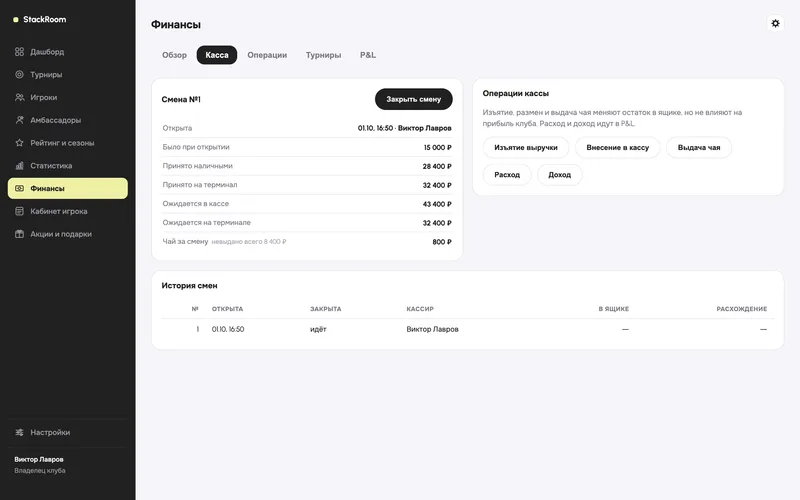Image resolution: width=800 pixels, height=500 pixels.
Task: Open Игроки in the sidebar
Action: point(68,97)
